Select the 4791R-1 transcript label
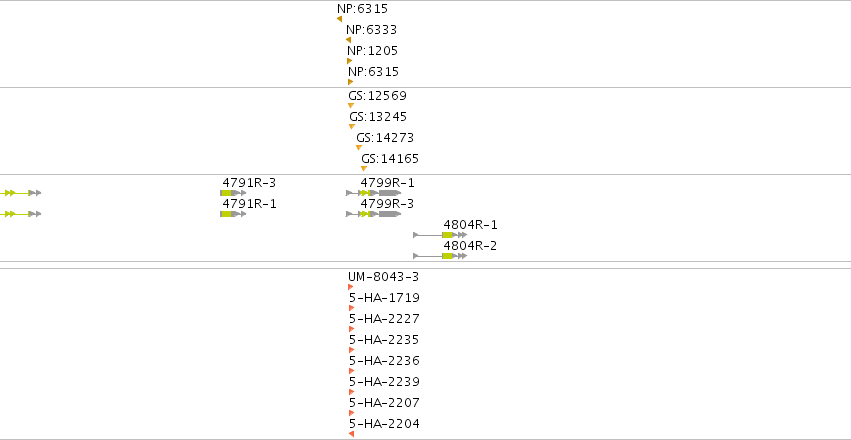The width and height of the screenshot is (851, 440). 249,204
